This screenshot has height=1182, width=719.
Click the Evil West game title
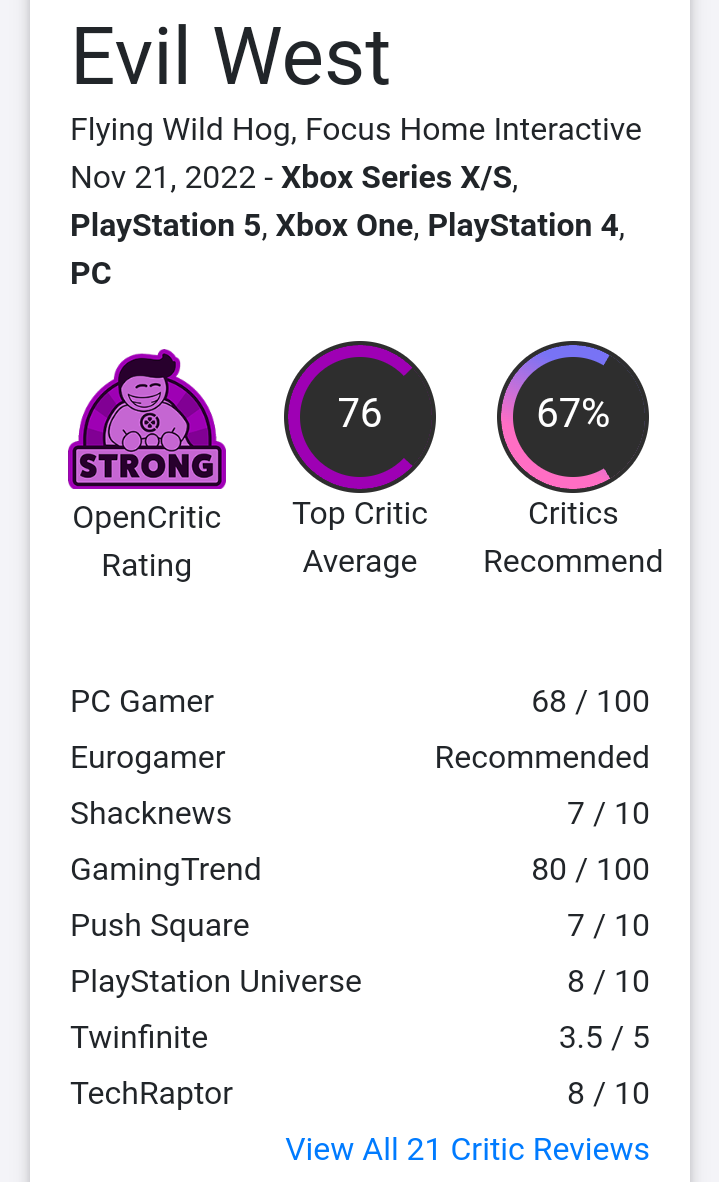click(x=231, y=57)
